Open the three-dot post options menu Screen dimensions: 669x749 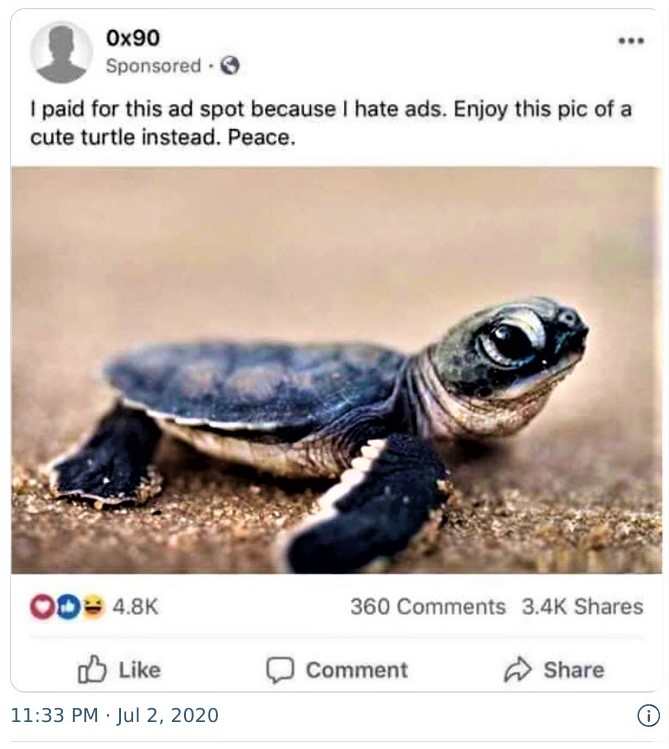click(x=630, y=41)
